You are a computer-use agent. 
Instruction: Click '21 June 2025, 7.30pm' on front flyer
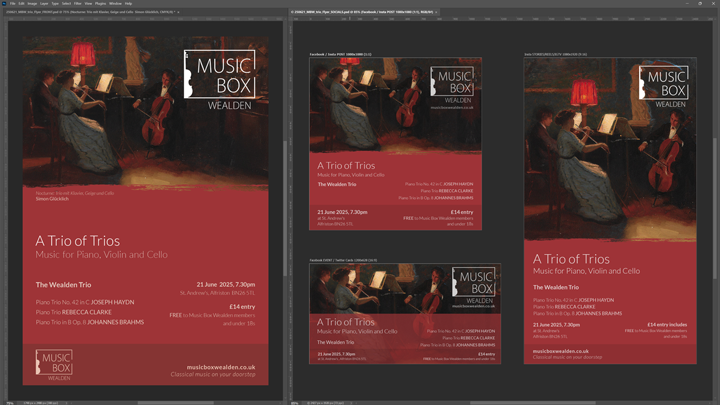click(225, 284)
